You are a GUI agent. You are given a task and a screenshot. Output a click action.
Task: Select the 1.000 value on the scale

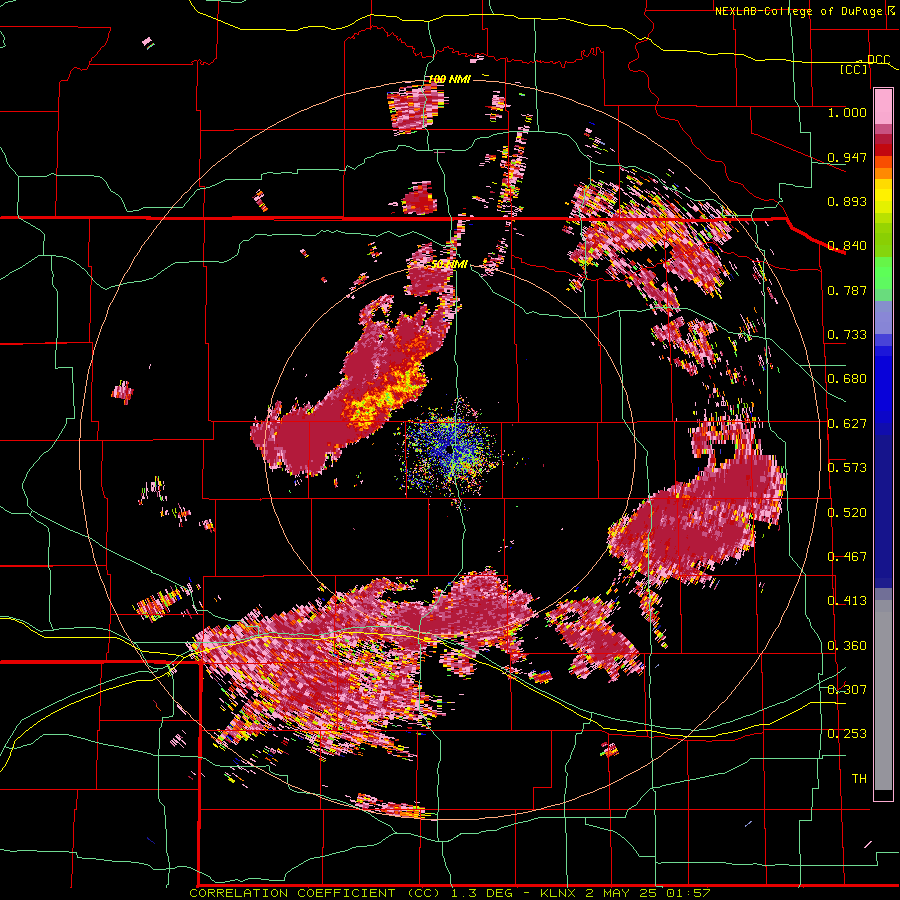847,113
